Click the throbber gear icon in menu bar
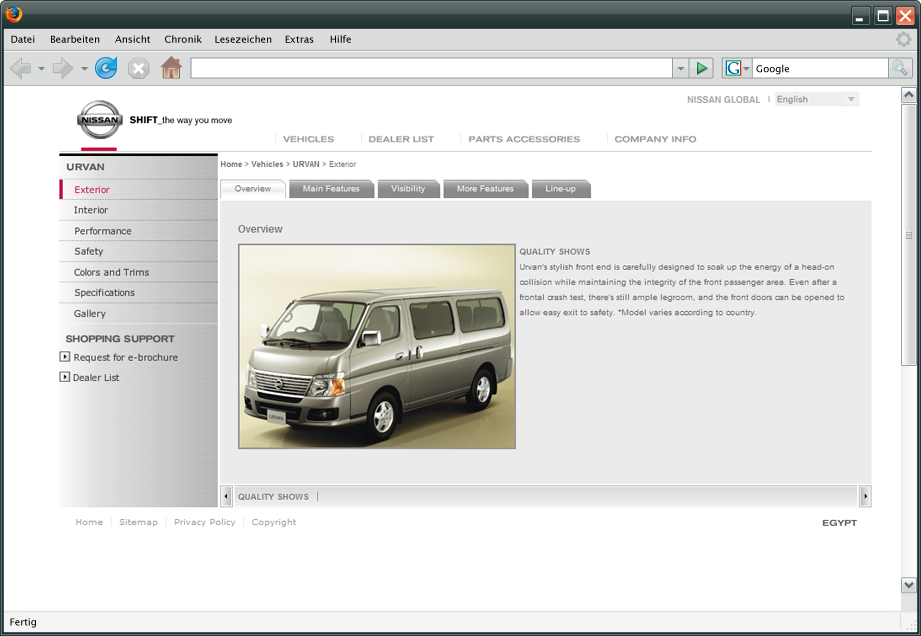Image resolution: width=921 pixels, height=636 pixels. [903, 39]
